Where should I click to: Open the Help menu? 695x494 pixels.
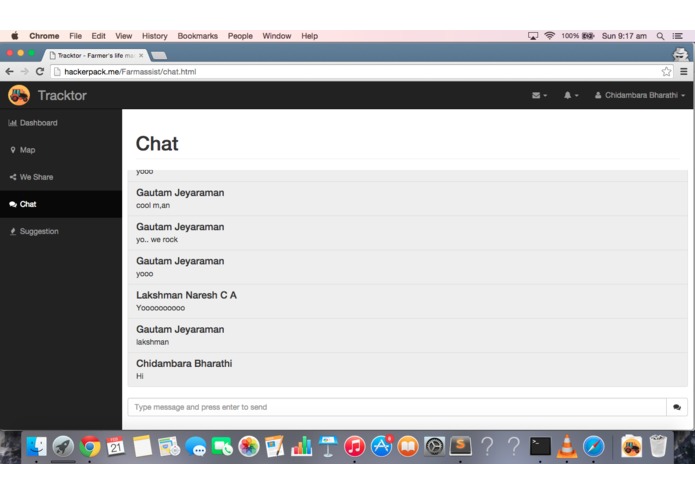point(309,36)
